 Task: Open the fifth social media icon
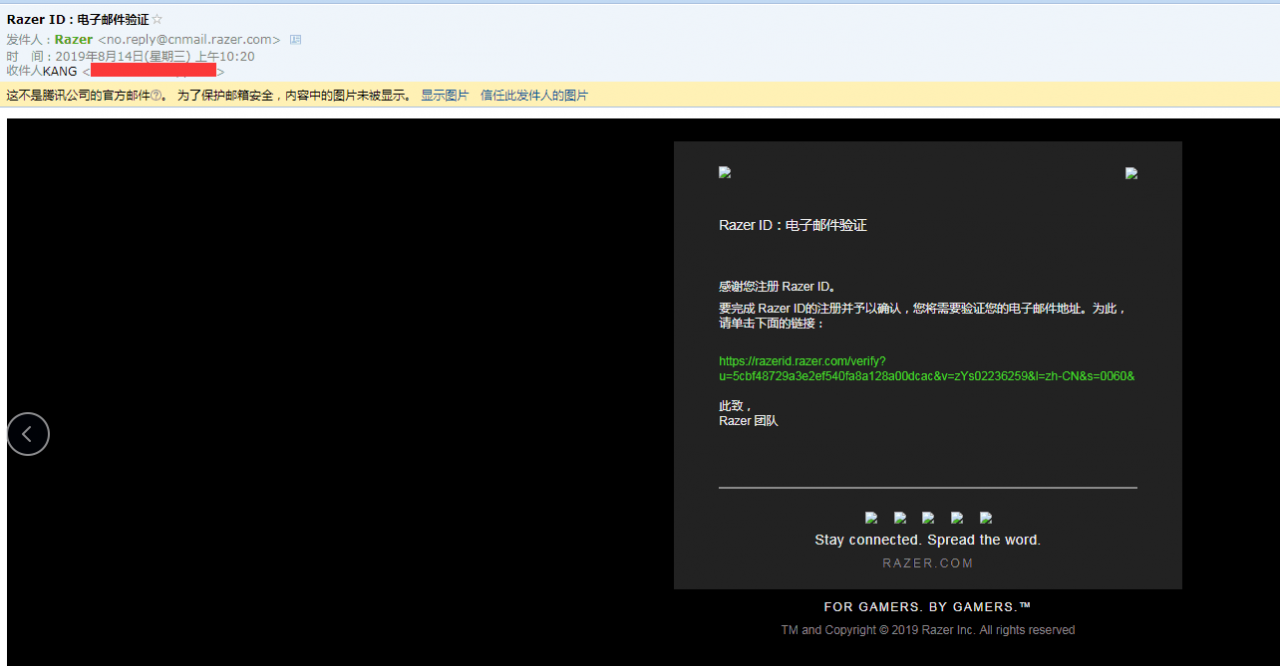(986, 518)
